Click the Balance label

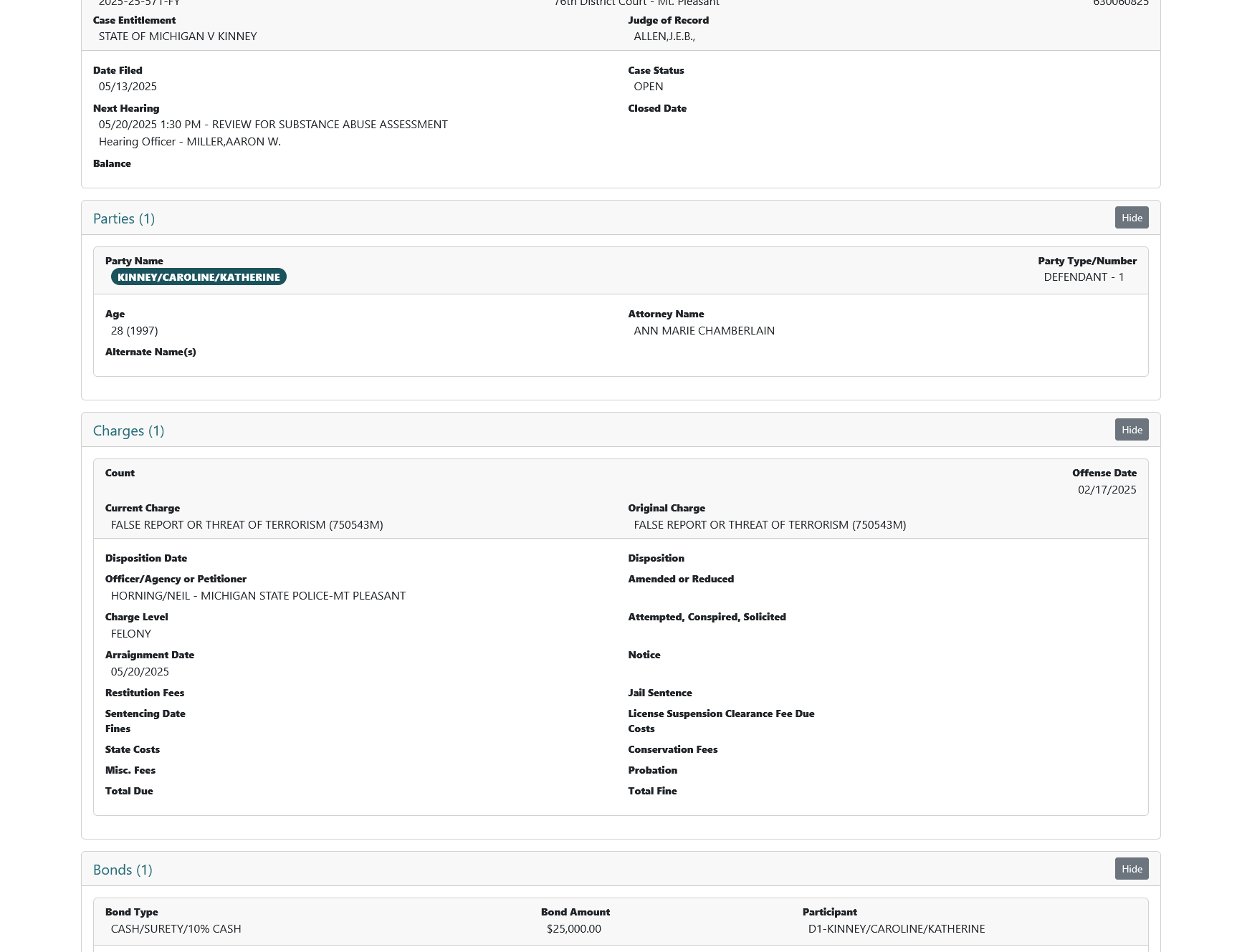[x=112, y=164]
